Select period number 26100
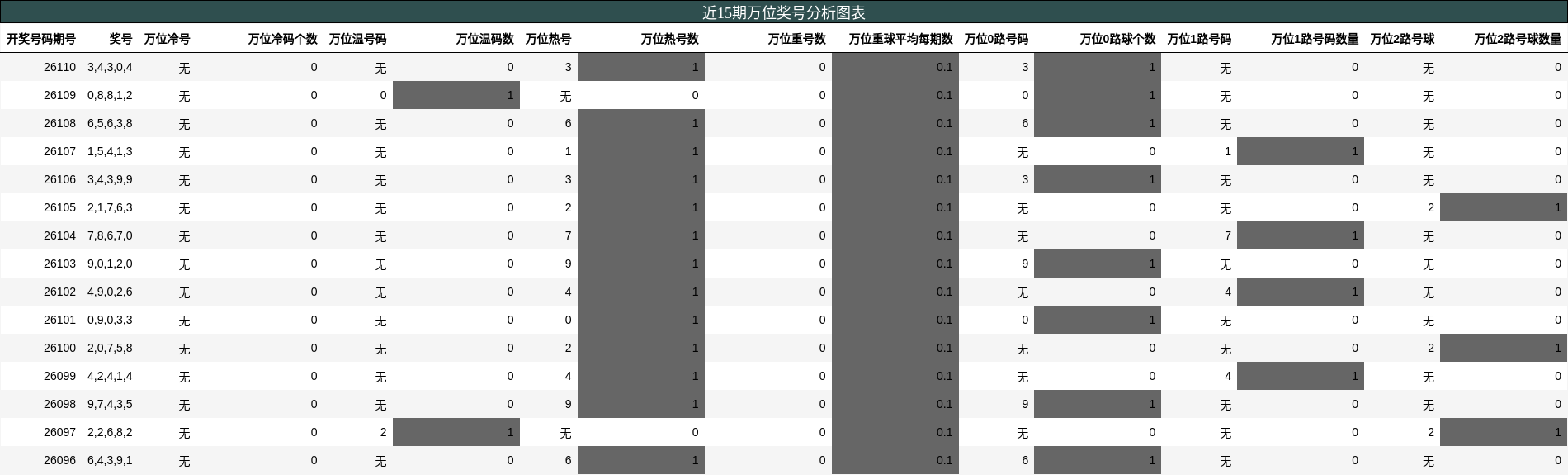 (x=59, y=348)
